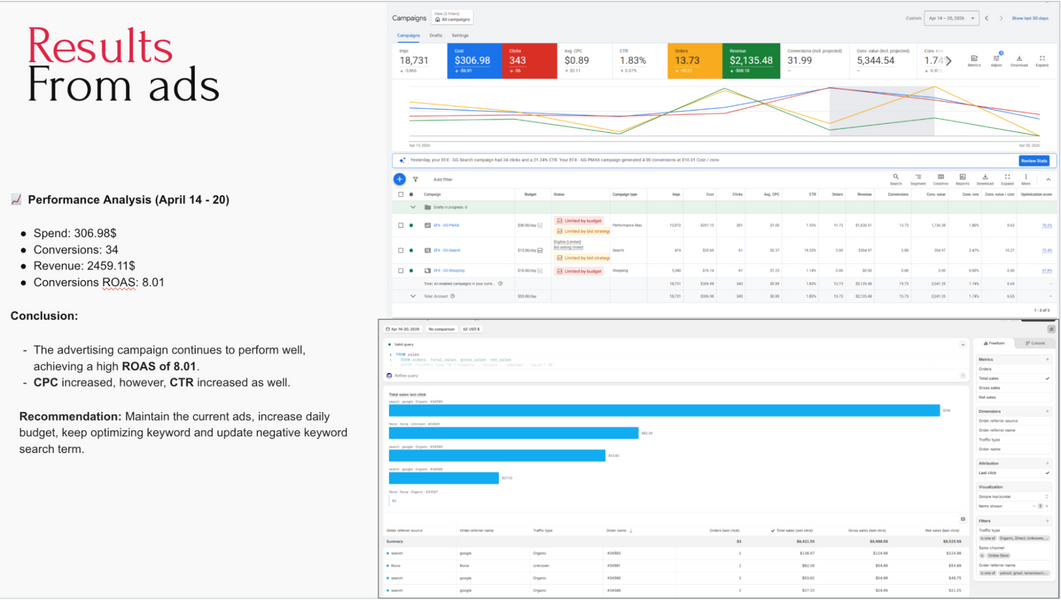This screenshot has height=600, width=1061.
Task: Click the Show last 30 days link
Action: point(1030,18)
